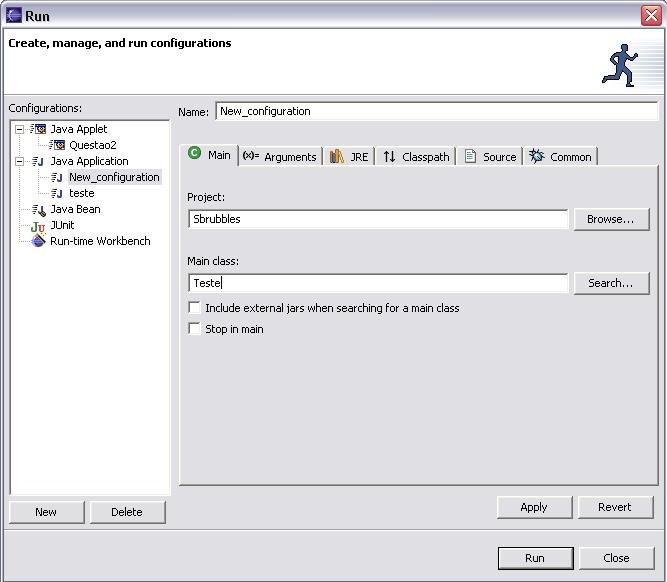Click the Eclipse icon in title bar
Image resolution: width=667 pixels, height=582 pixels.
(14, 16)
